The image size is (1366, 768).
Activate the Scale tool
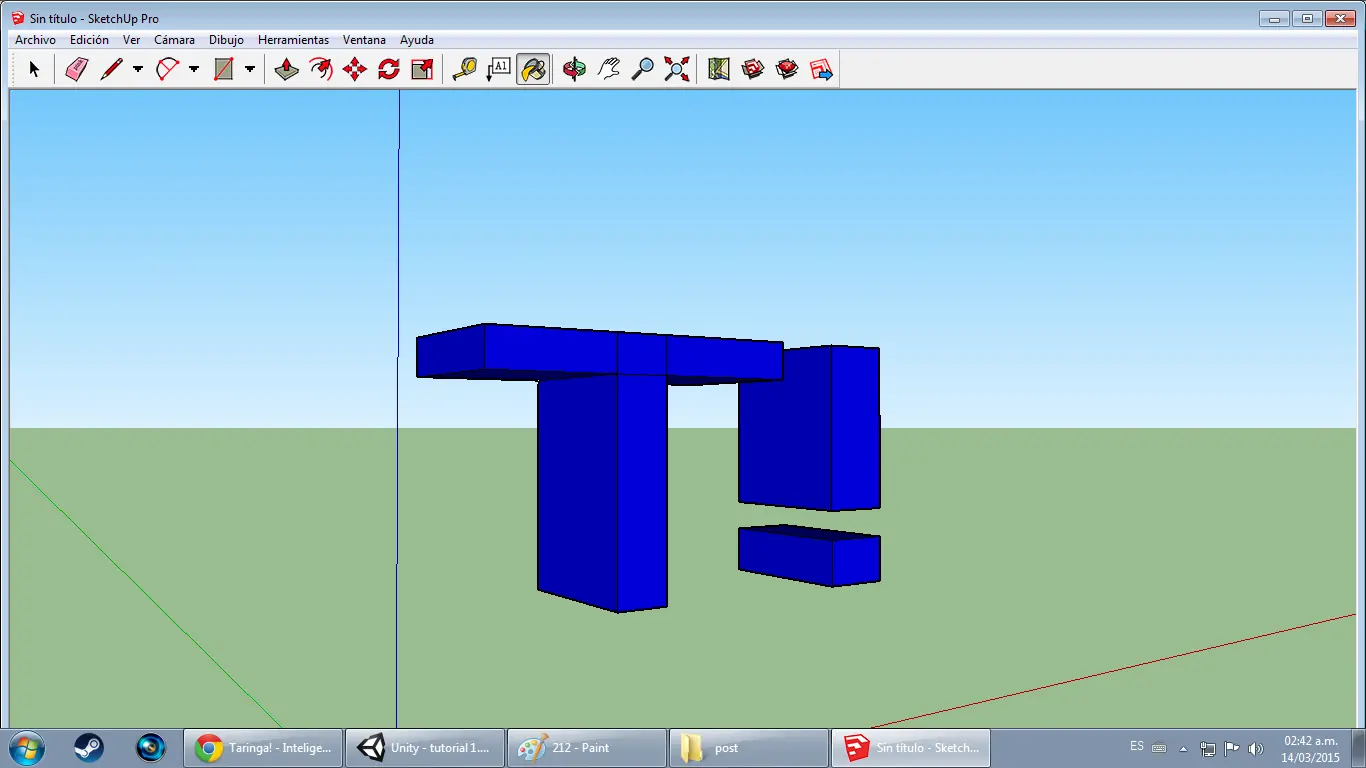[x=423, y=69]
